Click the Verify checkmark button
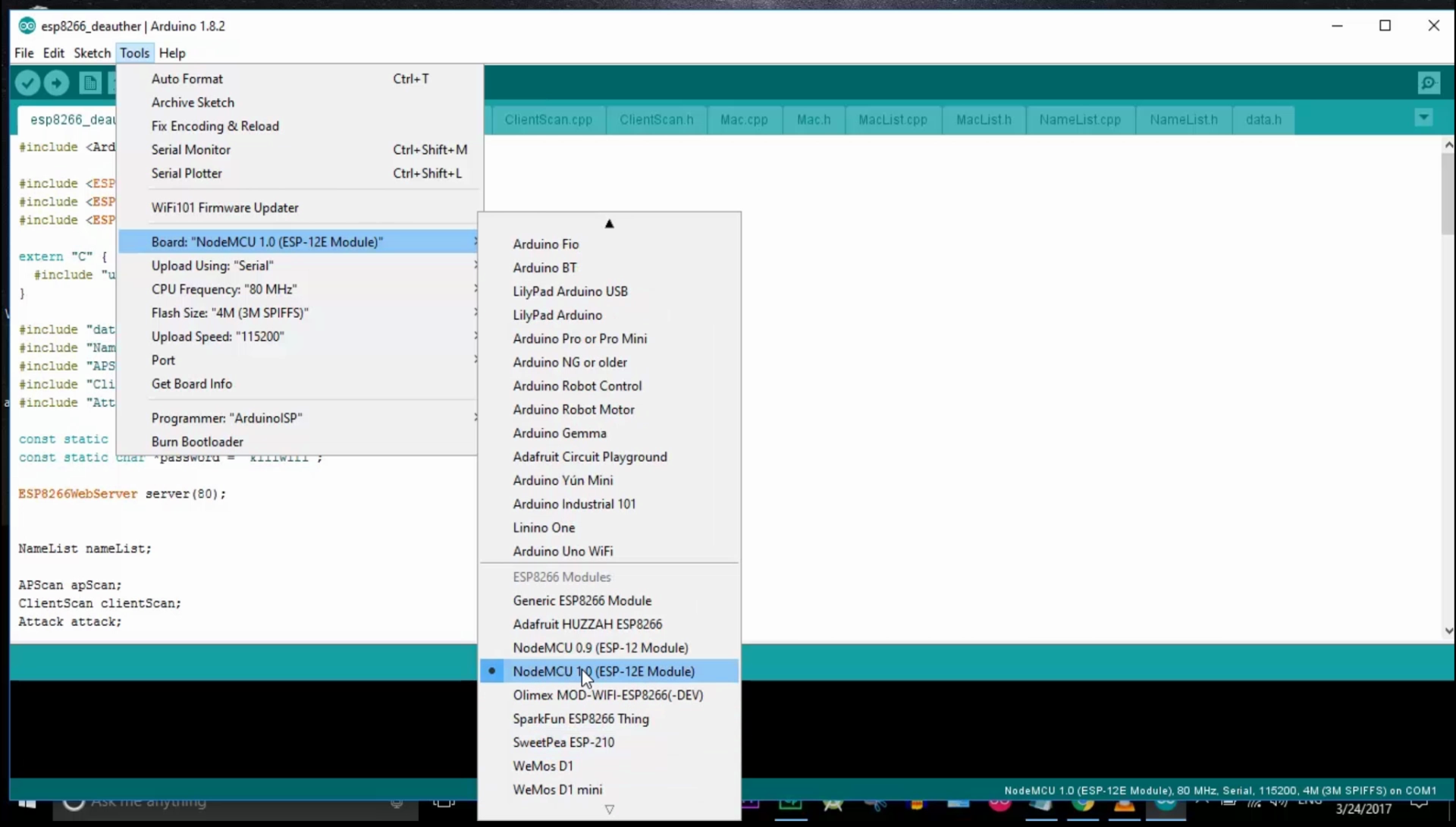The width and height of the screenshot is (1456, 827). tap(28, 83)
